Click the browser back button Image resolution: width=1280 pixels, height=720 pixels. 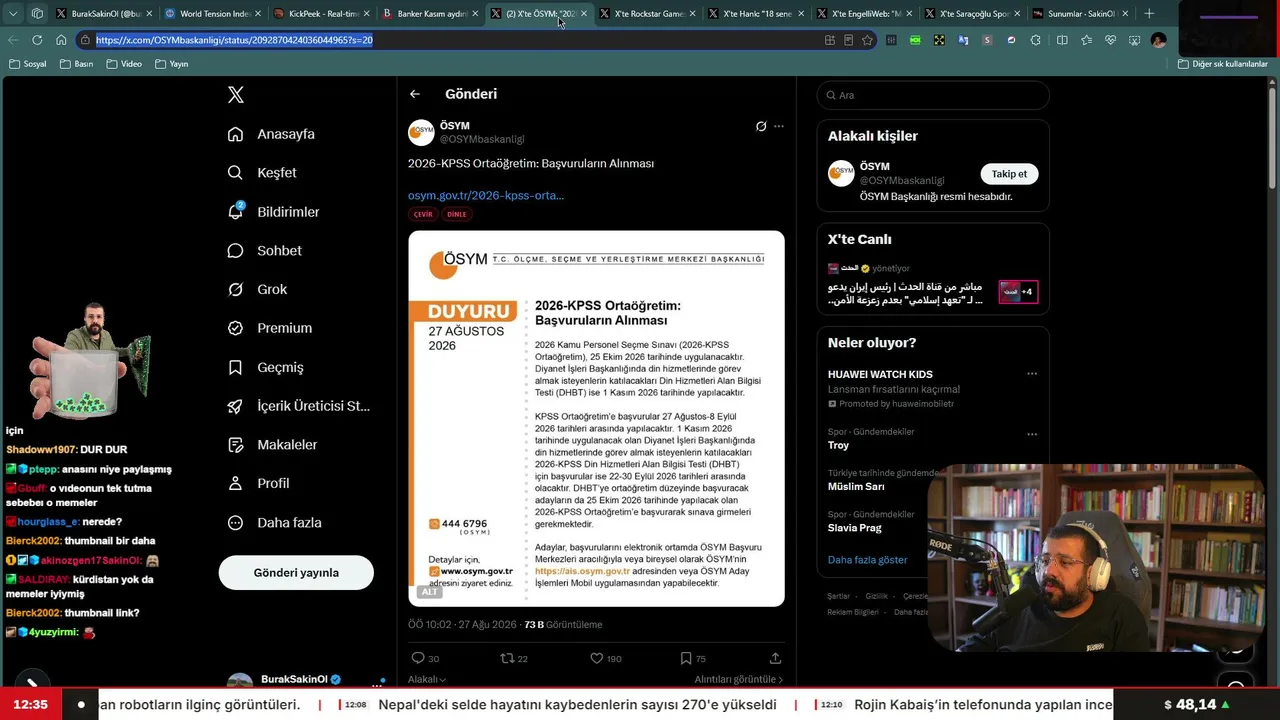pos(13,40)
